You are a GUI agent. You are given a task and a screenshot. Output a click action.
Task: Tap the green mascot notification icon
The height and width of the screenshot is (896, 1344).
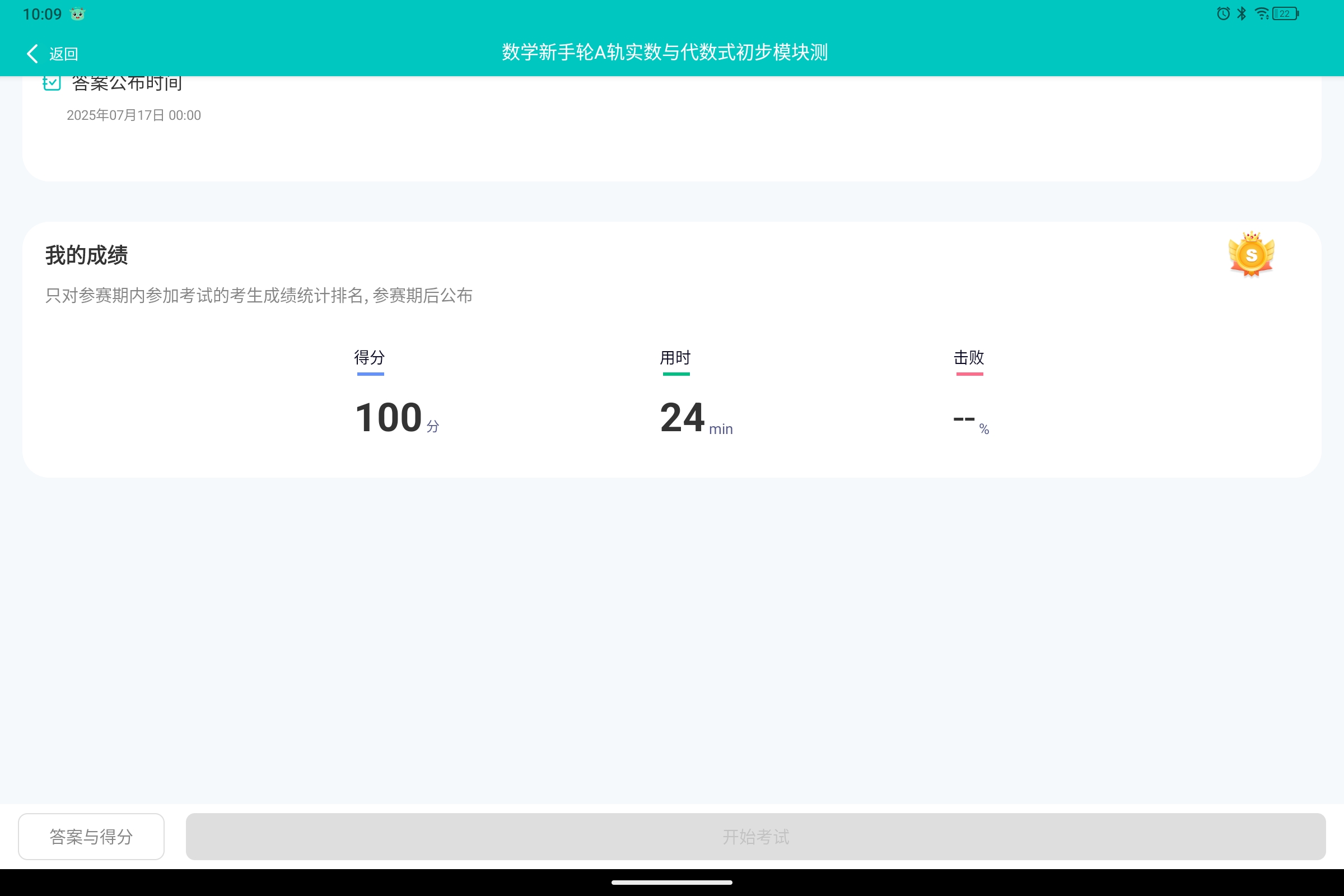tap(78, 13)
